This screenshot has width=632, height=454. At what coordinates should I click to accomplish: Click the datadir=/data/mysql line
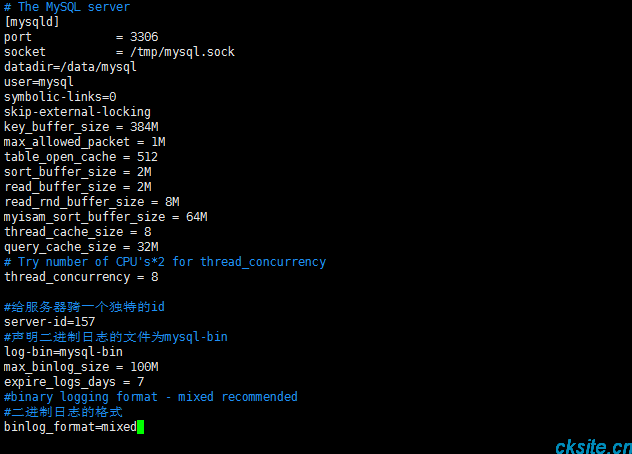[x=70, y=67]
